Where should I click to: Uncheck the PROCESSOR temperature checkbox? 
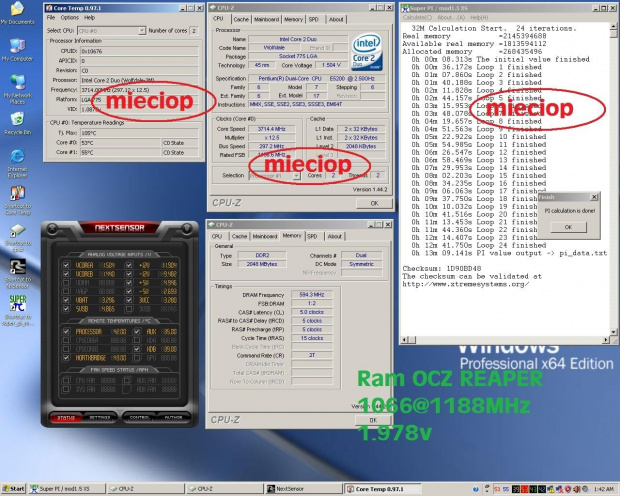click(x=66, y=331)
